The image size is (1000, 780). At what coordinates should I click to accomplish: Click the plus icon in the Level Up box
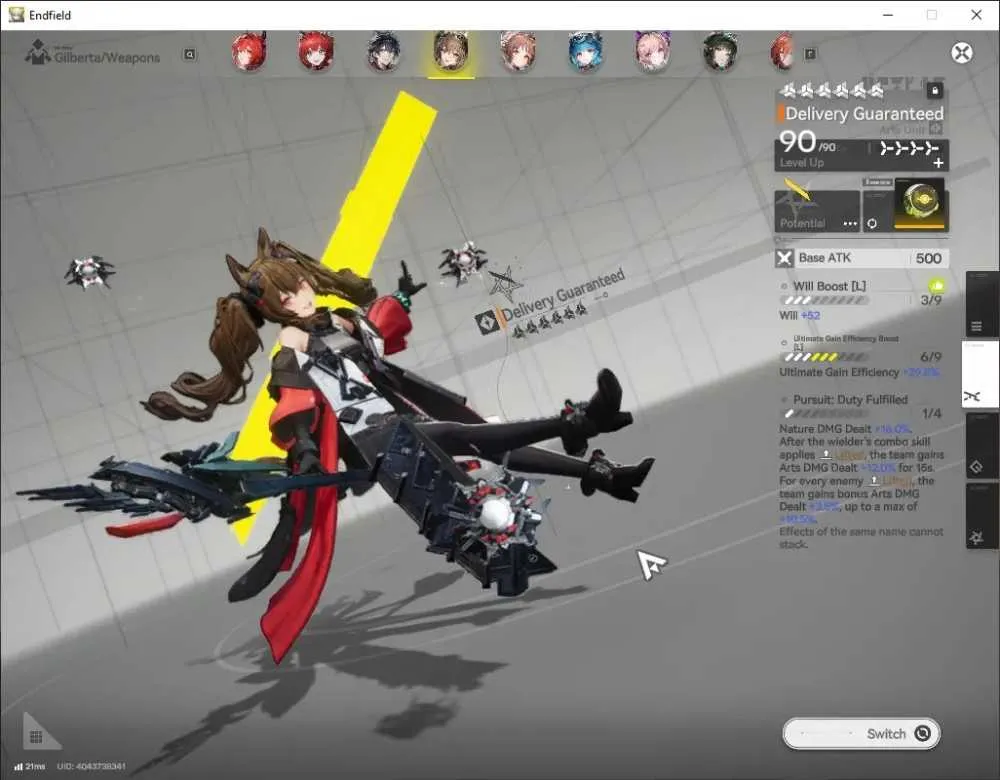click(x=938, y=163)
